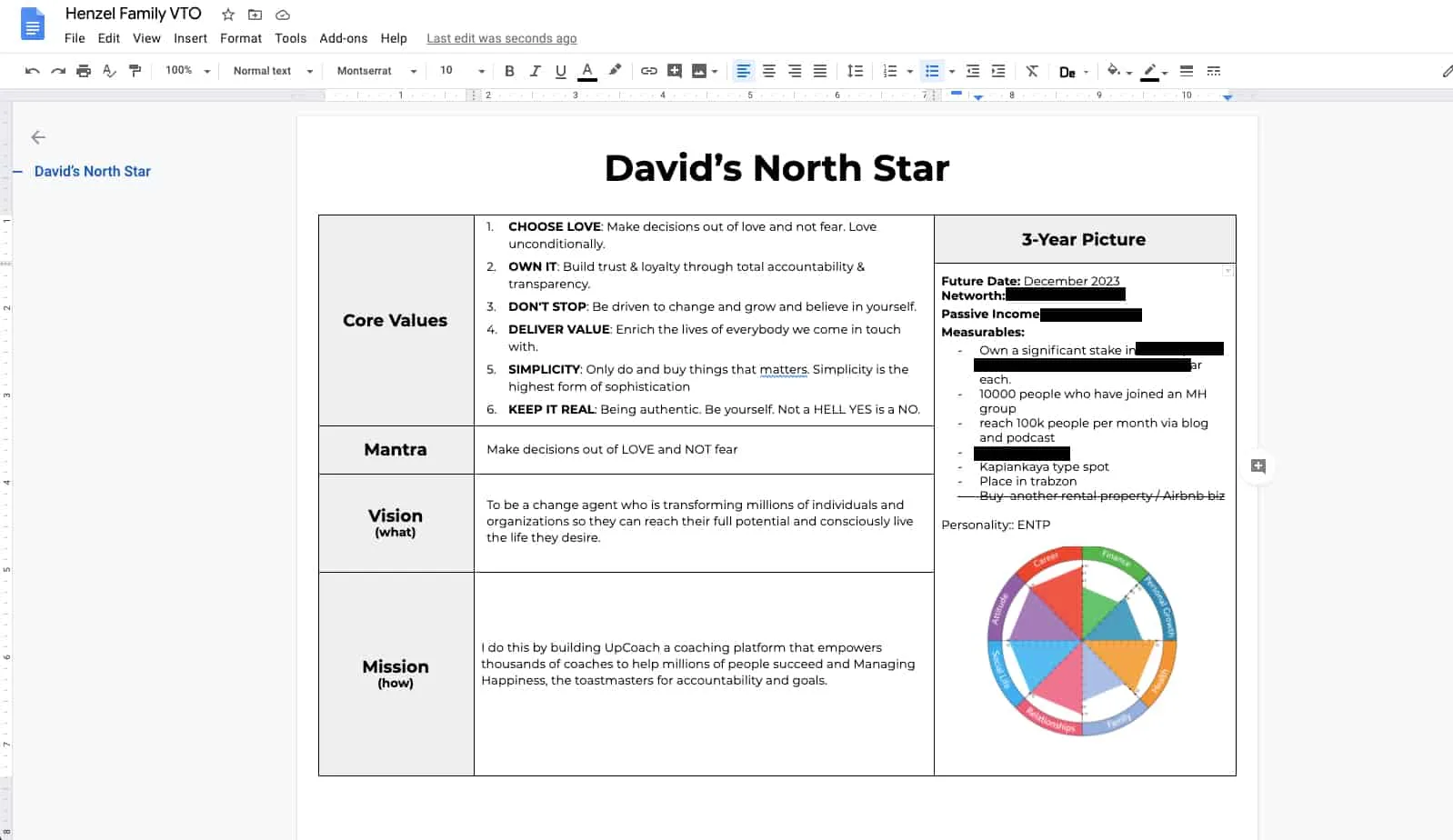Run spelling and grammar check
The width and height of the screenshot is (1453, 840).
click(x=109, y=71)
